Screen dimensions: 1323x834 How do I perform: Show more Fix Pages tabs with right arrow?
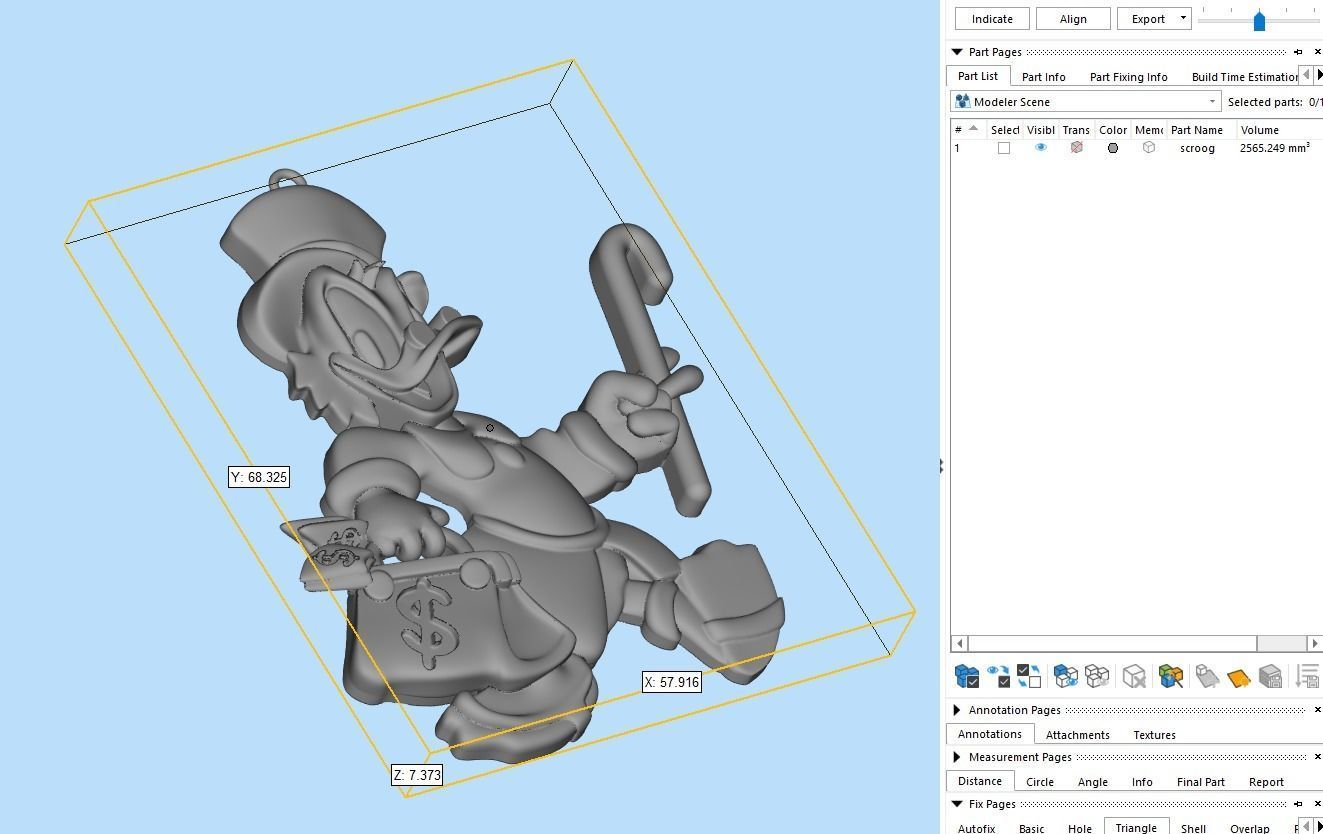(x=1318, y=826)
